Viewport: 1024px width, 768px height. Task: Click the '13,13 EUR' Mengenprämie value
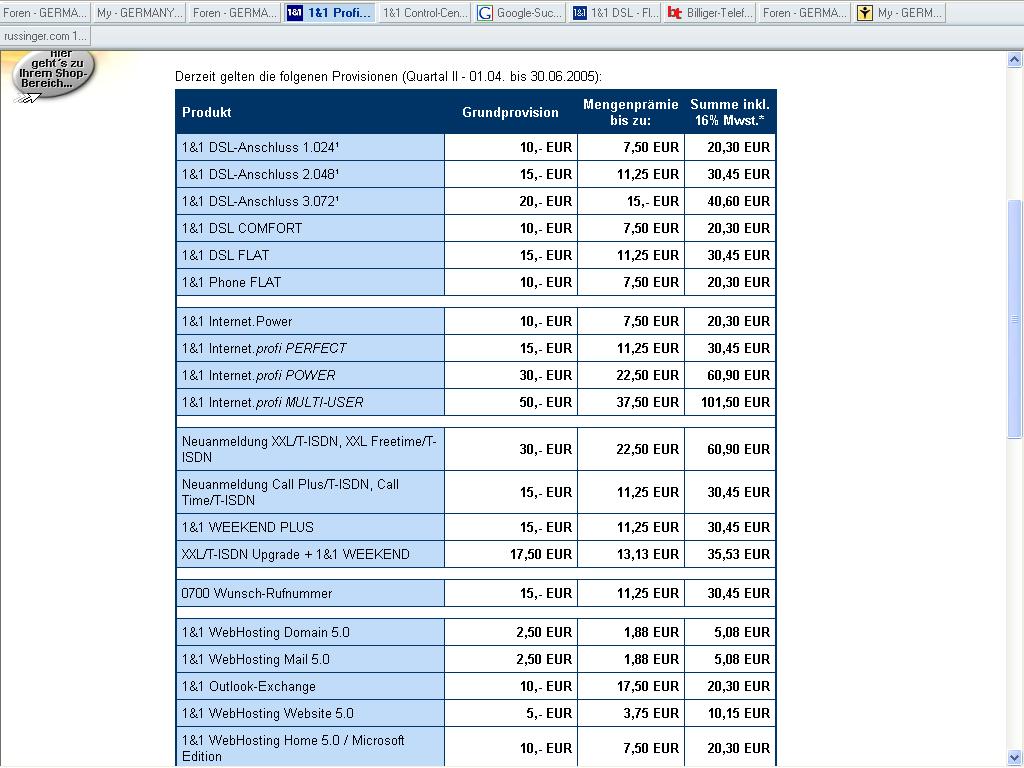coord(648,554)
